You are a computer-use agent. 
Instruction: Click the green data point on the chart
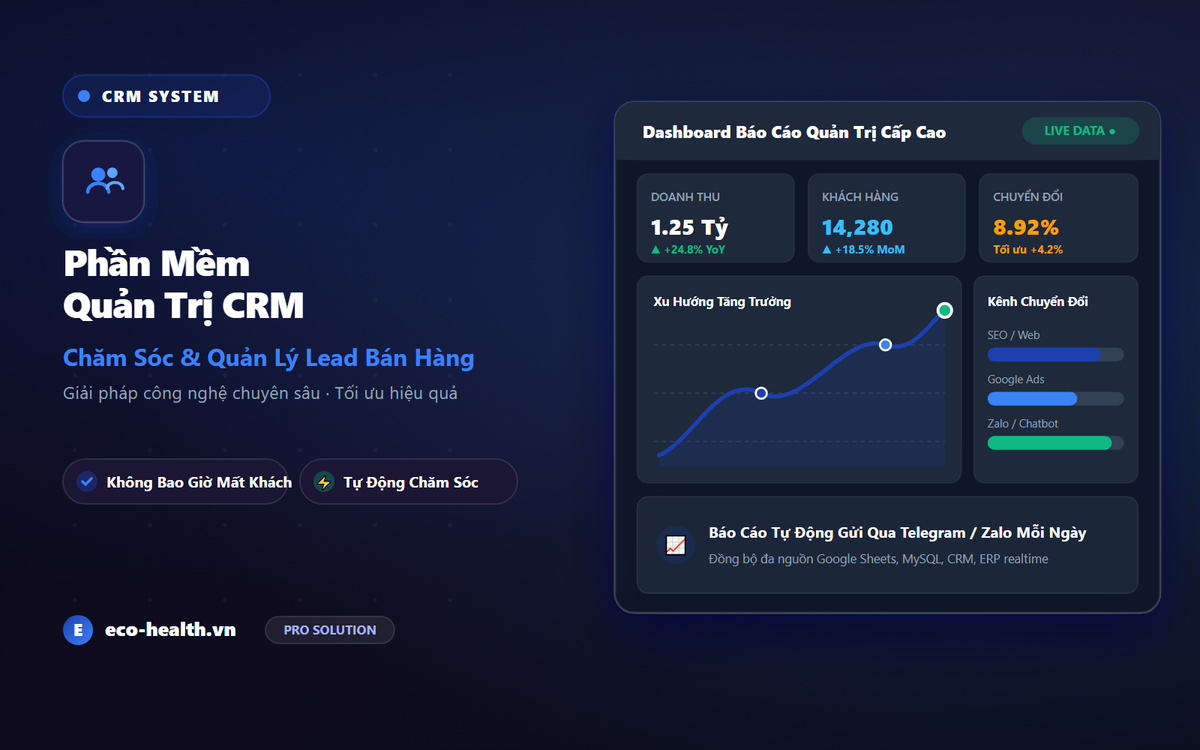pos(944,310)
